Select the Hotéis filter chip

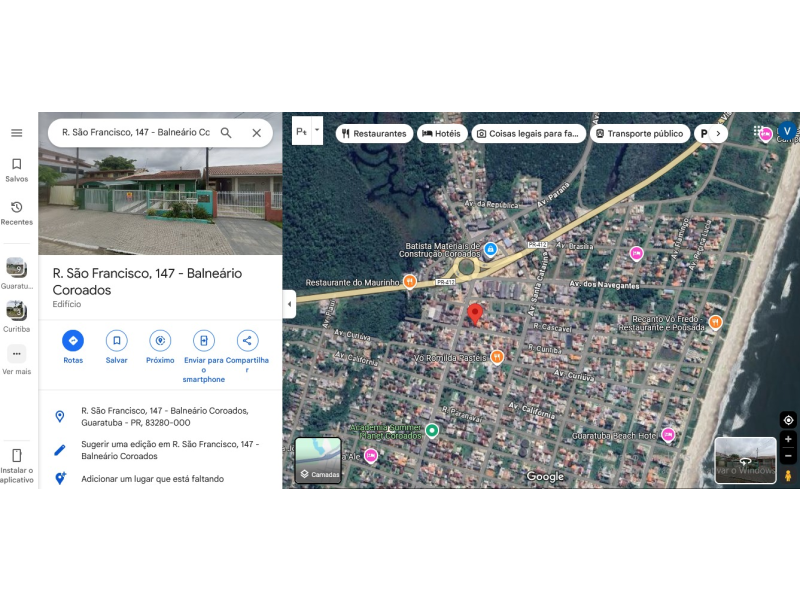coord(442,134)
